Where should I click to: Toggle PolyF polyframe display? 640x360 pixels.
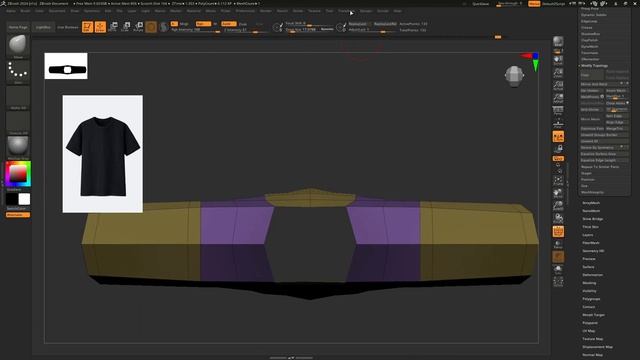coord(558,231)
